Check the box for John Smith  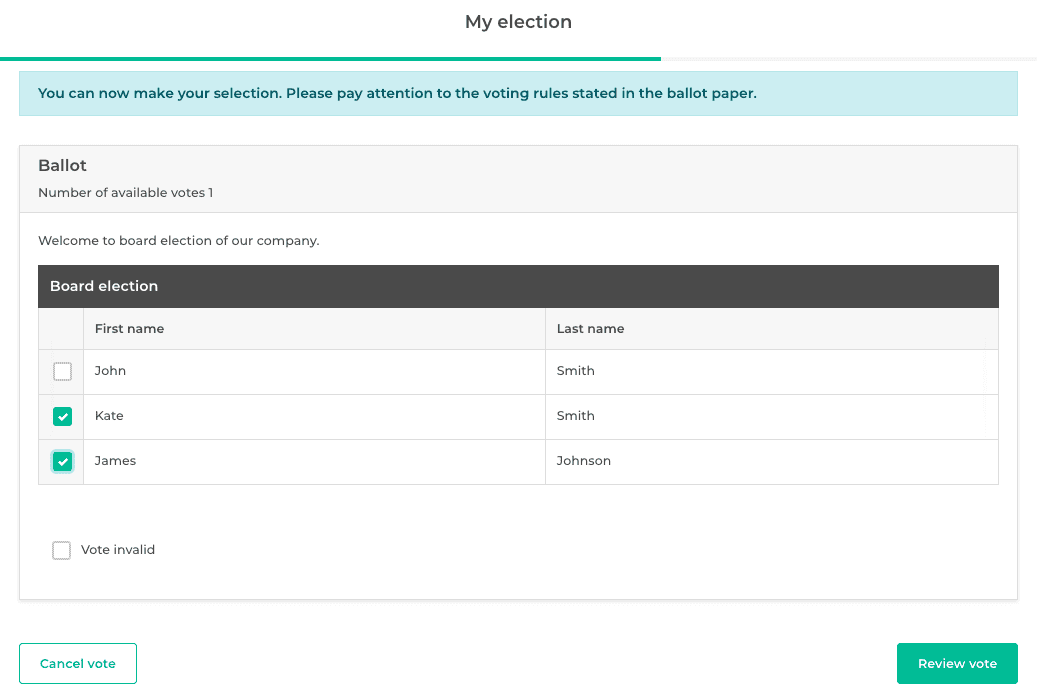pyautogui.click(x=62, y=372)
